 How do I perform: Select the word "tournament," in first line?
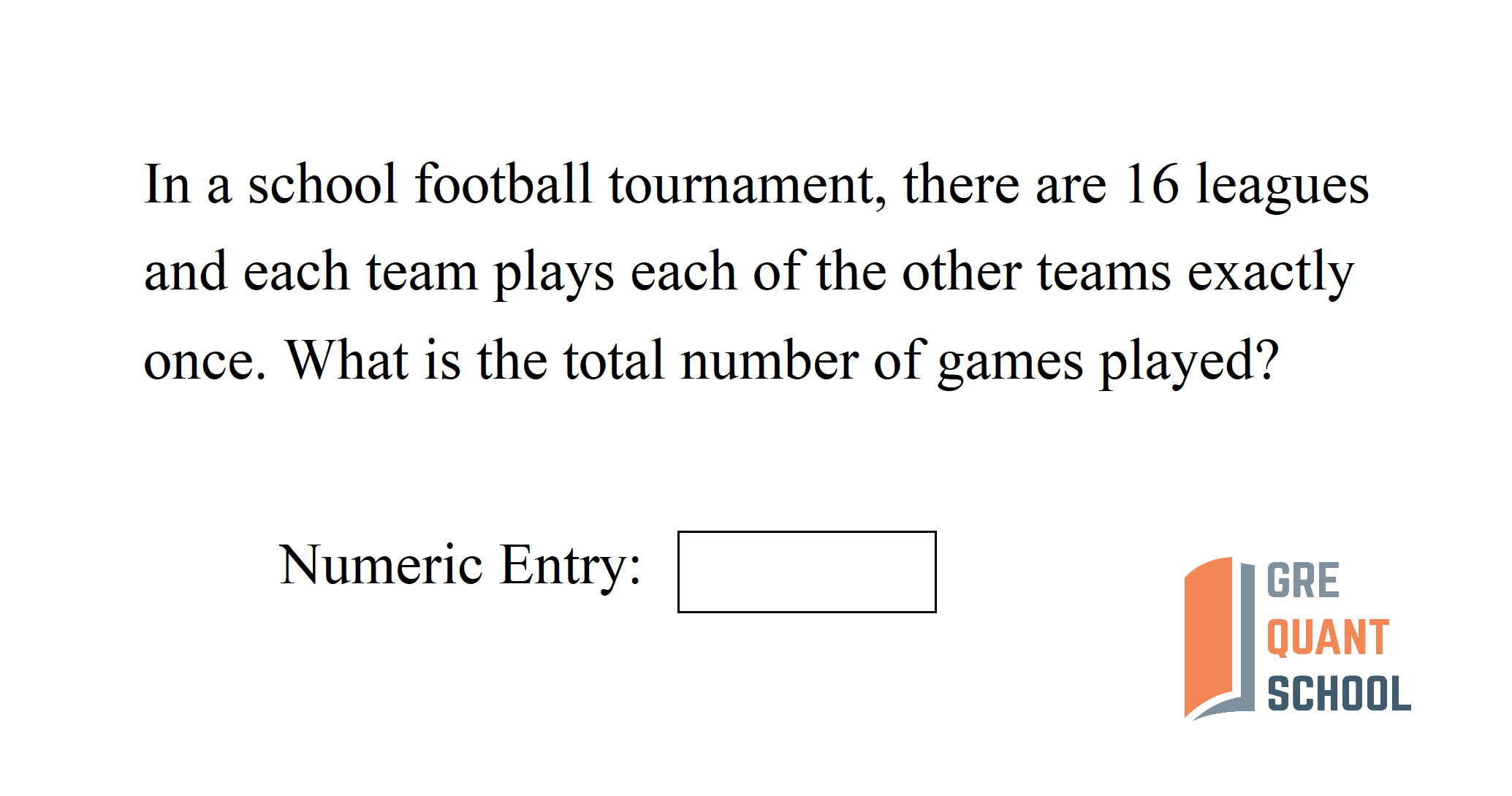click(748, 186)
